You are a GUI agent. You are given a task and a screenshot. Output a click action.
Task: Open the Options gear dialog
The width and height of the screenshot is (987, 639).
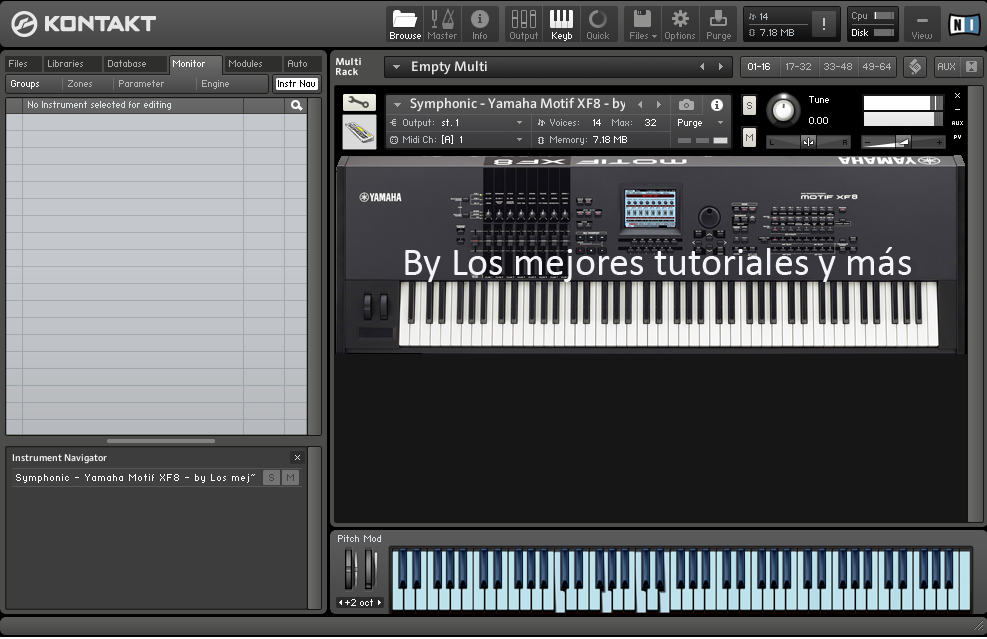680,25
